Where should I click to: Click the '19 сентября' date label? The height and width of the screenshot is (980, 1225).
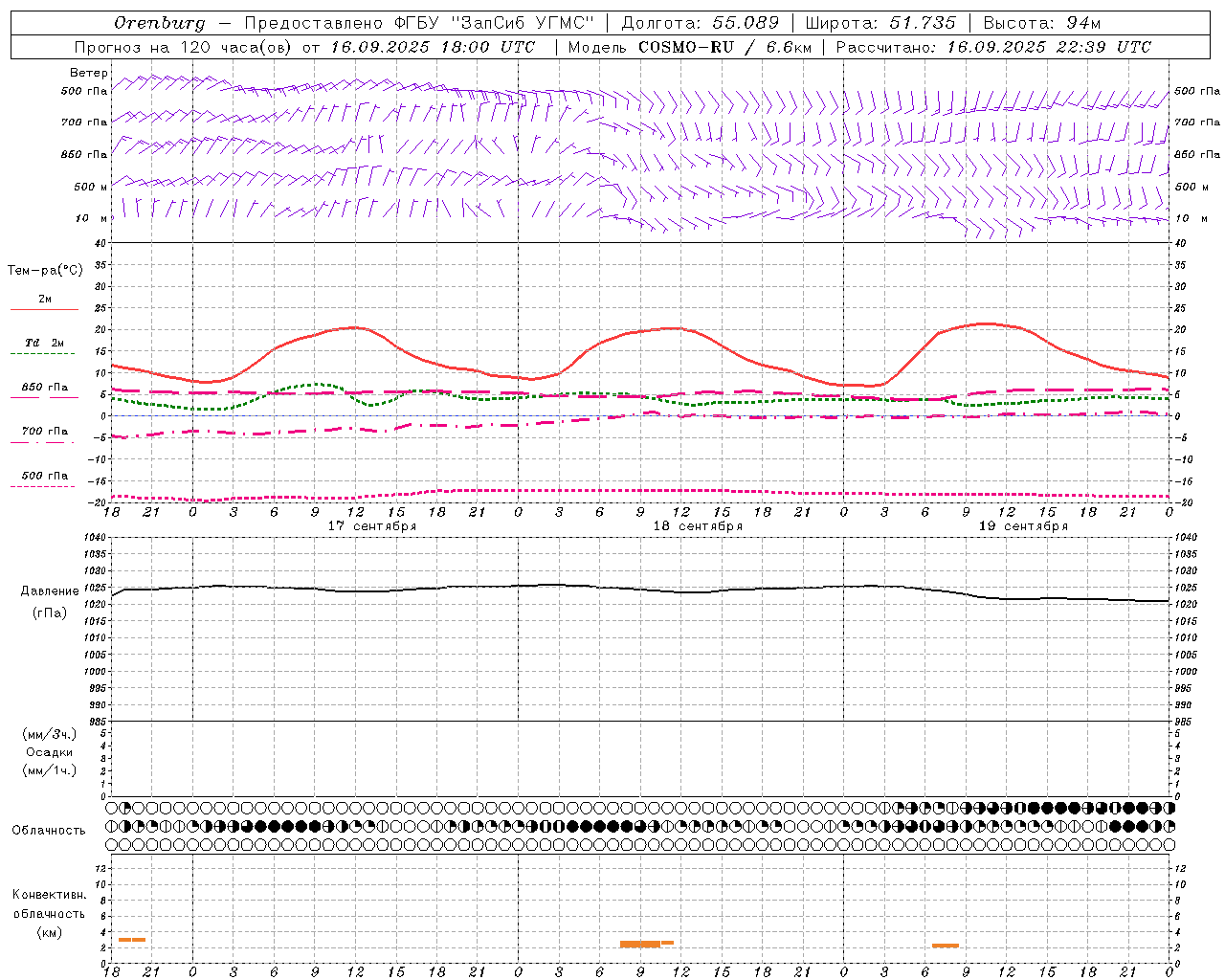tap(1023, 526)
